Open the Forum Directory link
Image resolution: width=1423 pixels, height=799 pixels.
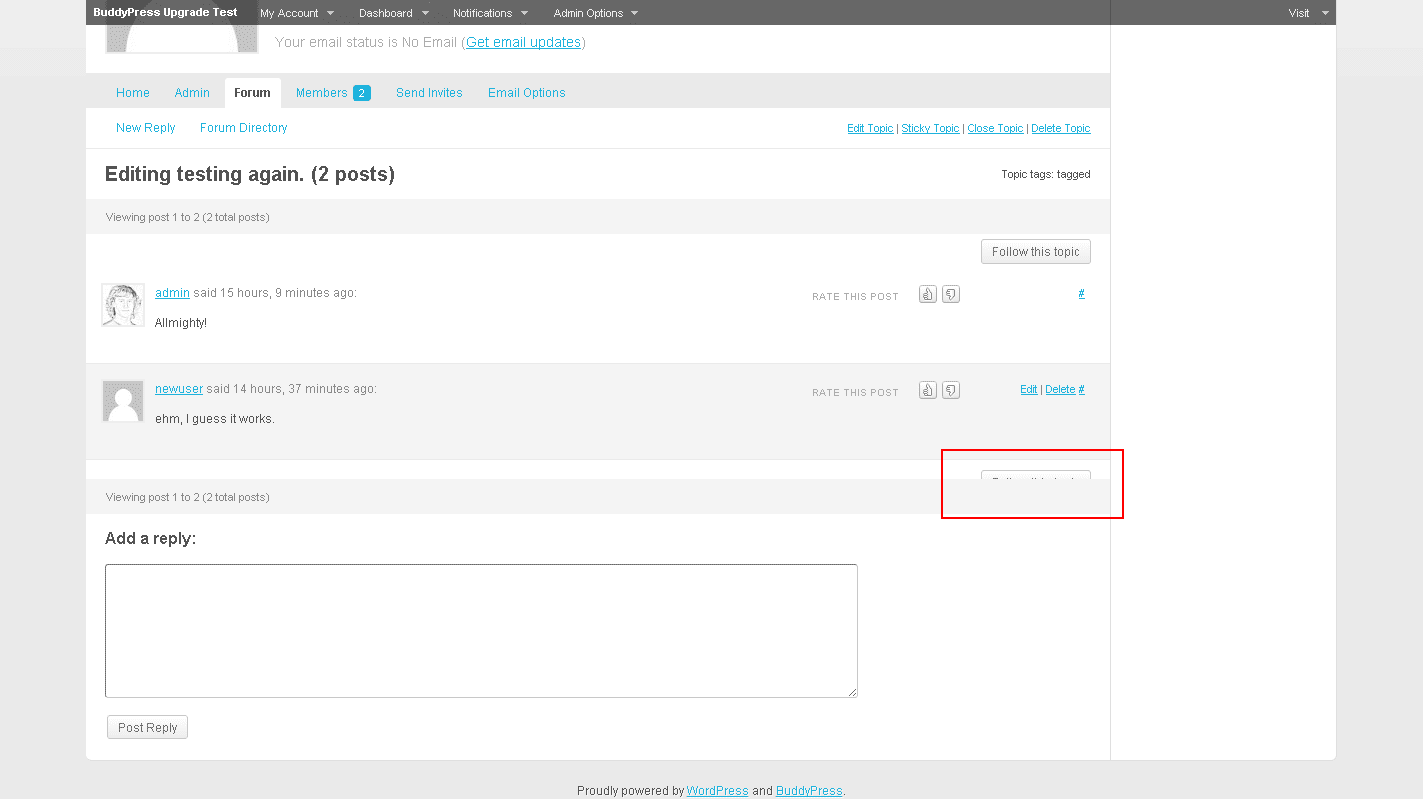click(243, 128)
